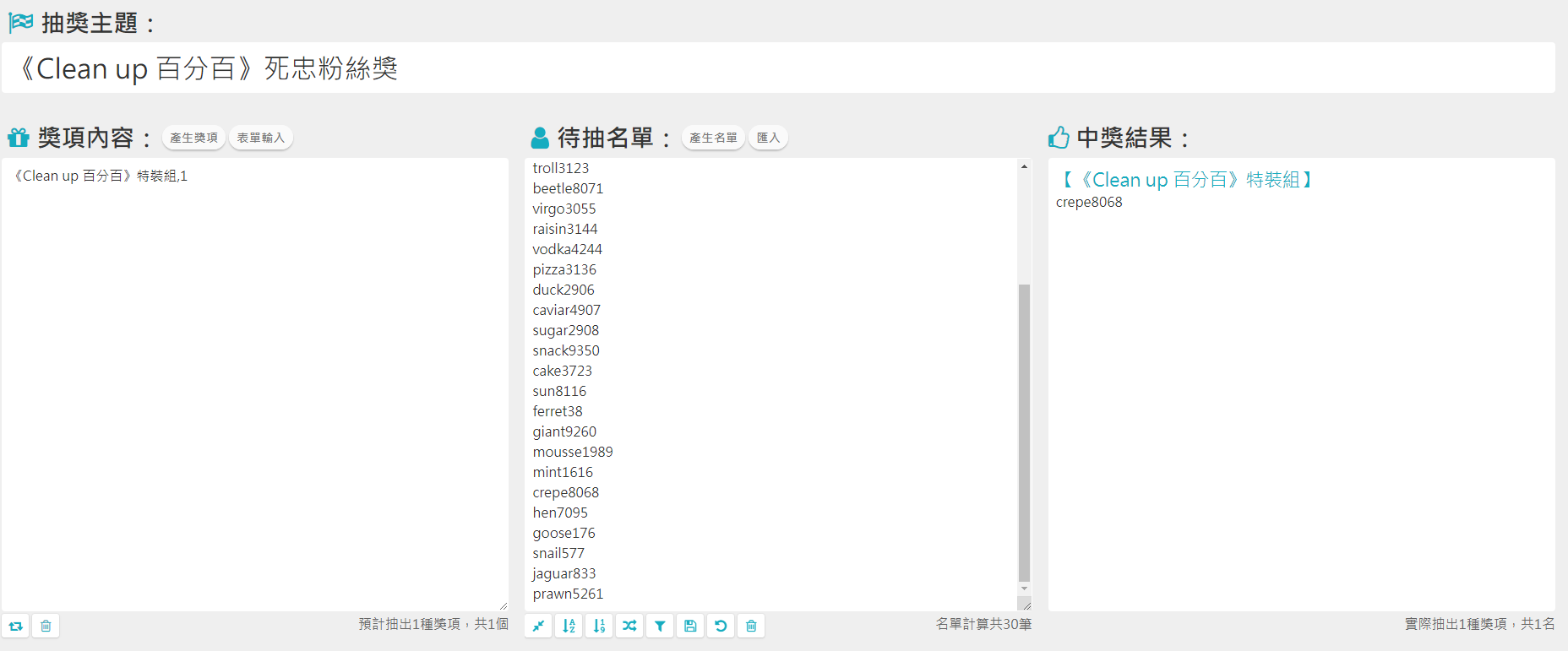The image size is (1568, 651).
Task: Save the name list with the floppy icon
Action: coord(690,626)
